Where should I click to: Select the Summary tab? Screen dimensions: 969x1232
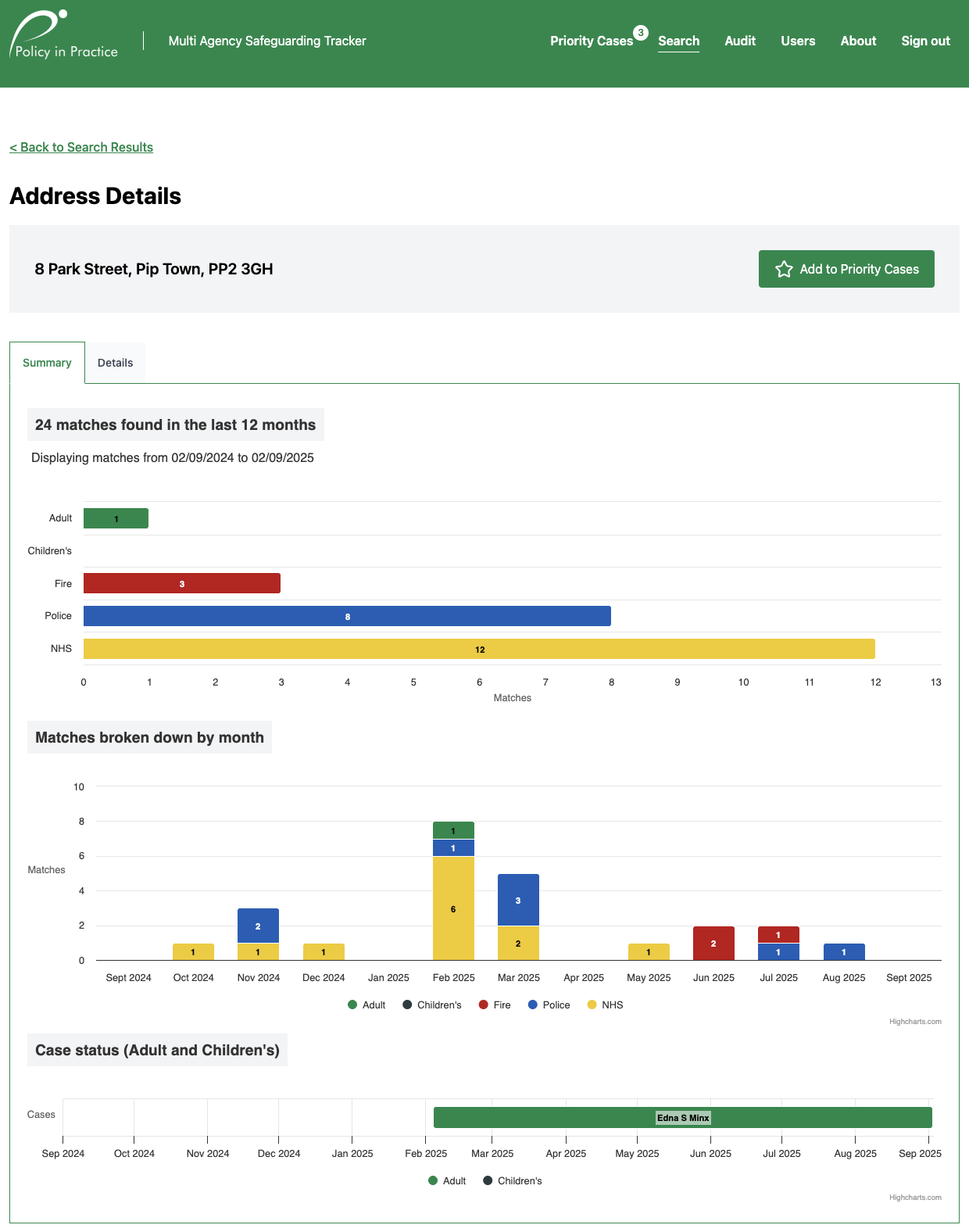pyautogui.click(x=47, y=363)
